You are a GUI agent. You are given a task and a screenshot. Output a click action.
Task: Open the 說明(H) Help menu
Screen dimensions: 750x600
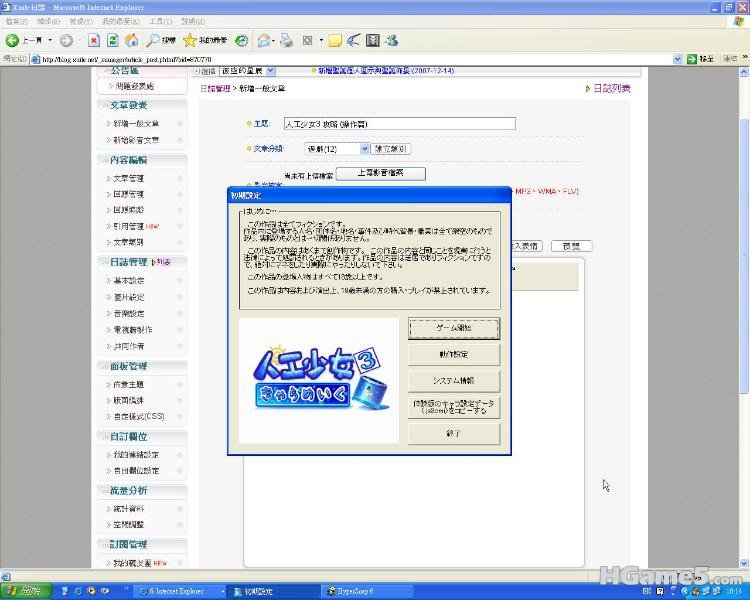click(x=193, y=22)
